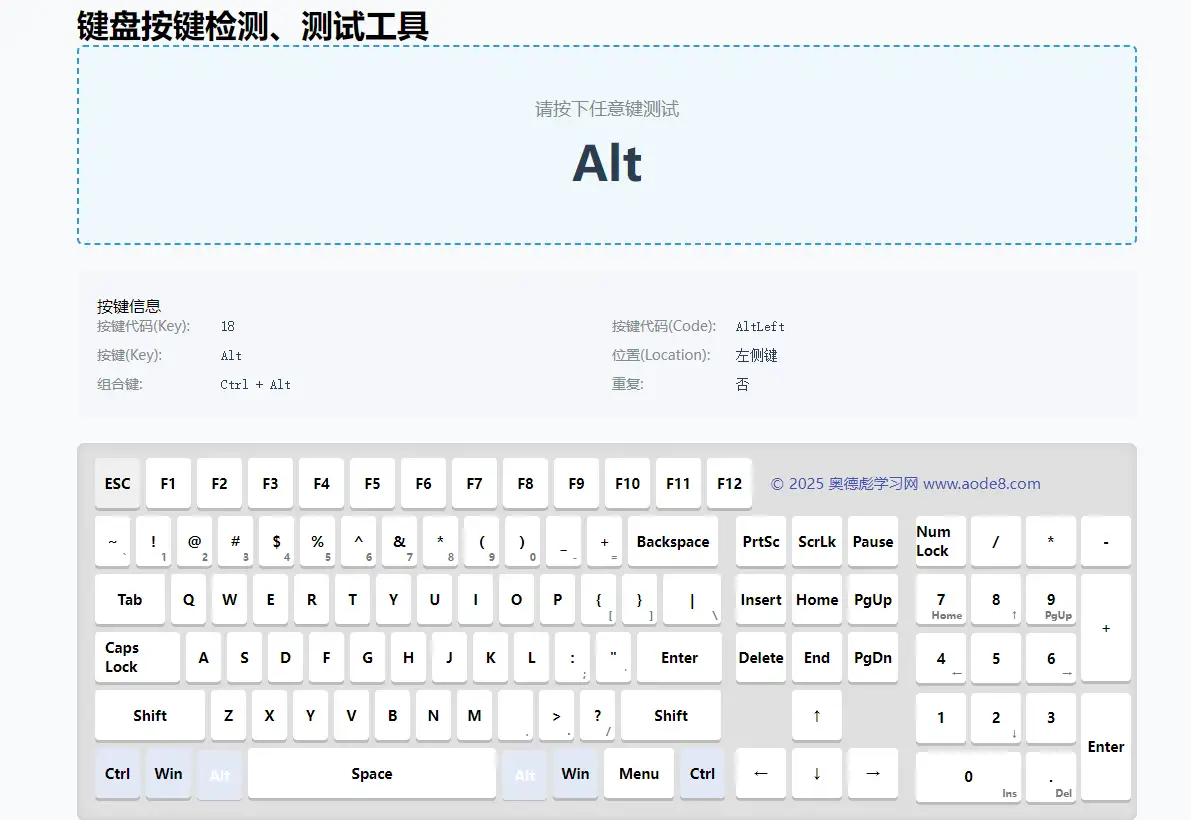The height and width of the screenshot is (820, 1191).
Task: Click the tall numpad Enter key
Action: 1106,746
